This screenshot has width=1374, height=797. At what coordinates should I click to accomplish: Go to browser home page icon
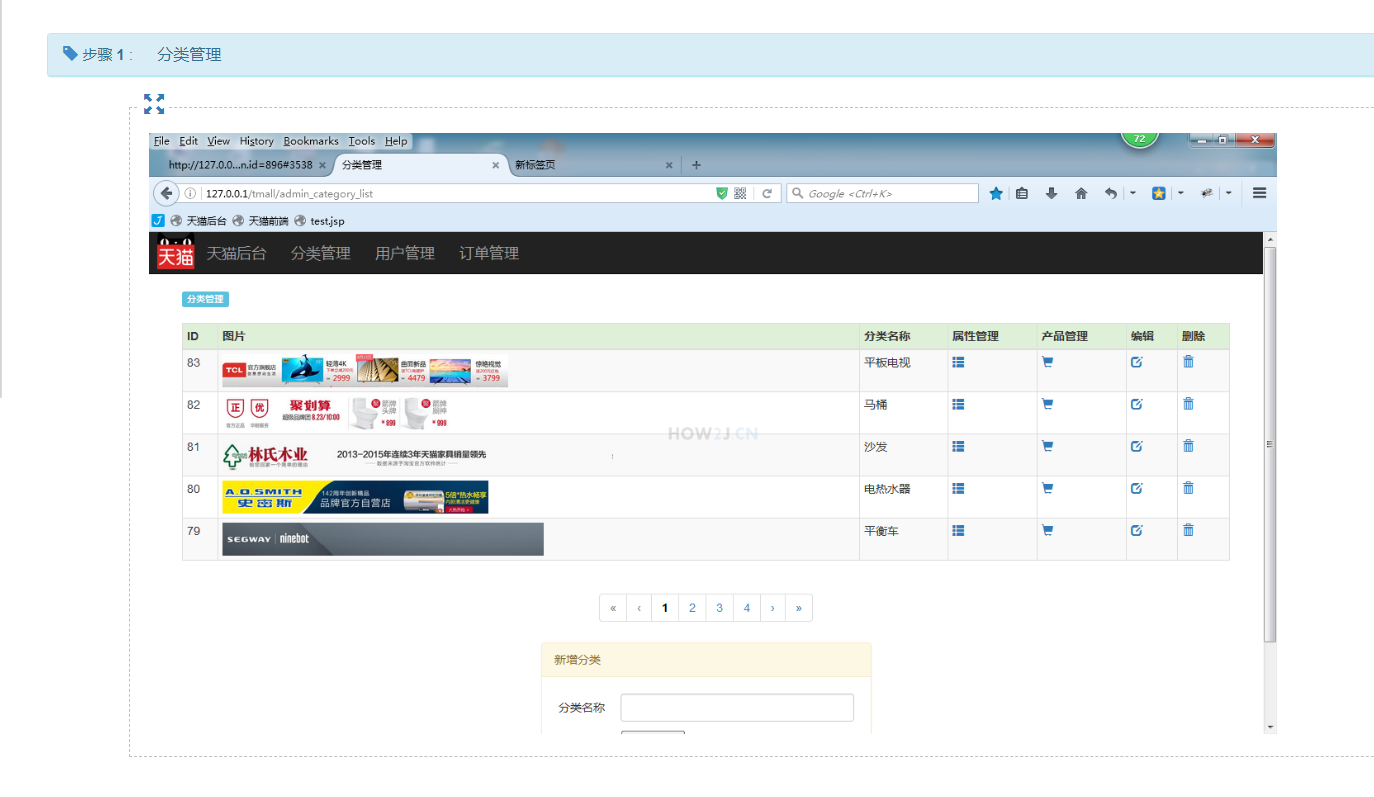(x=1081, y=193)
